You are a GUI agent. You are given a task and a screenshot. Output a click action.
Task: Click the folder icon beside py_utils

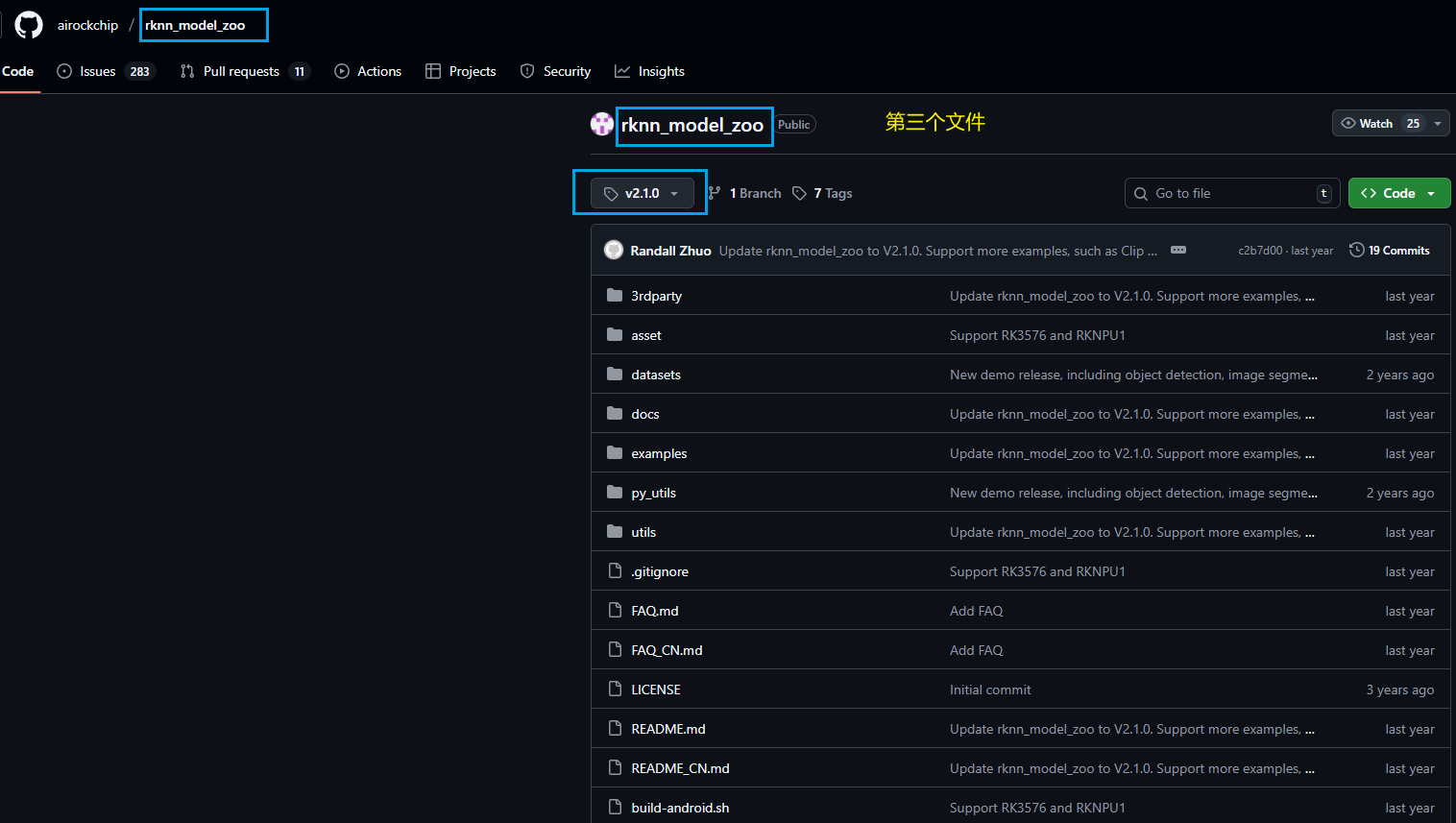615,492
